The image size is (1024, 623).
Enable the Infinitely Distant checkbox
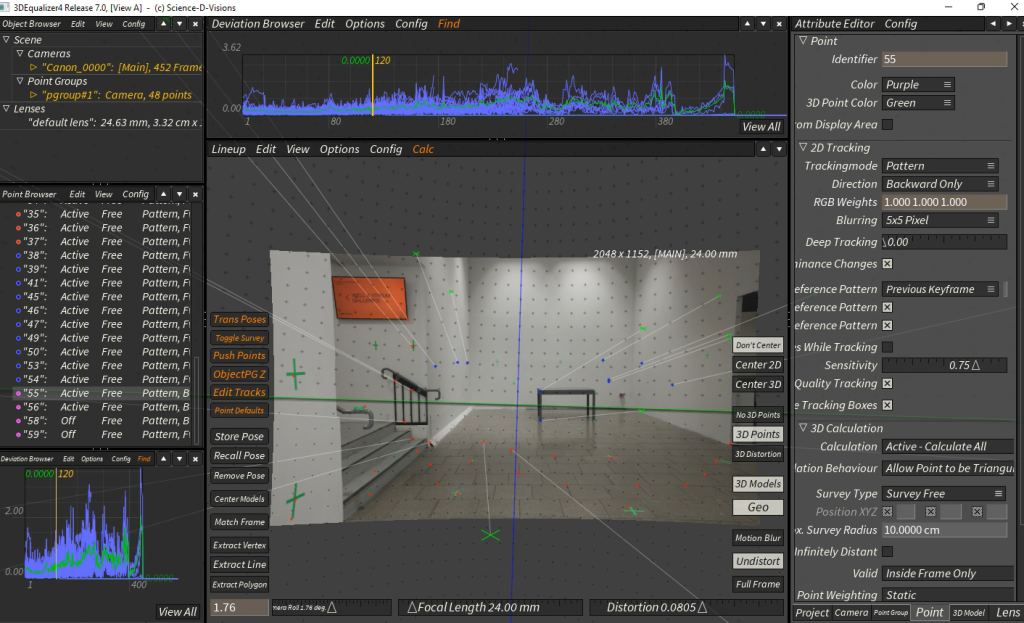[x=888, y=552]
